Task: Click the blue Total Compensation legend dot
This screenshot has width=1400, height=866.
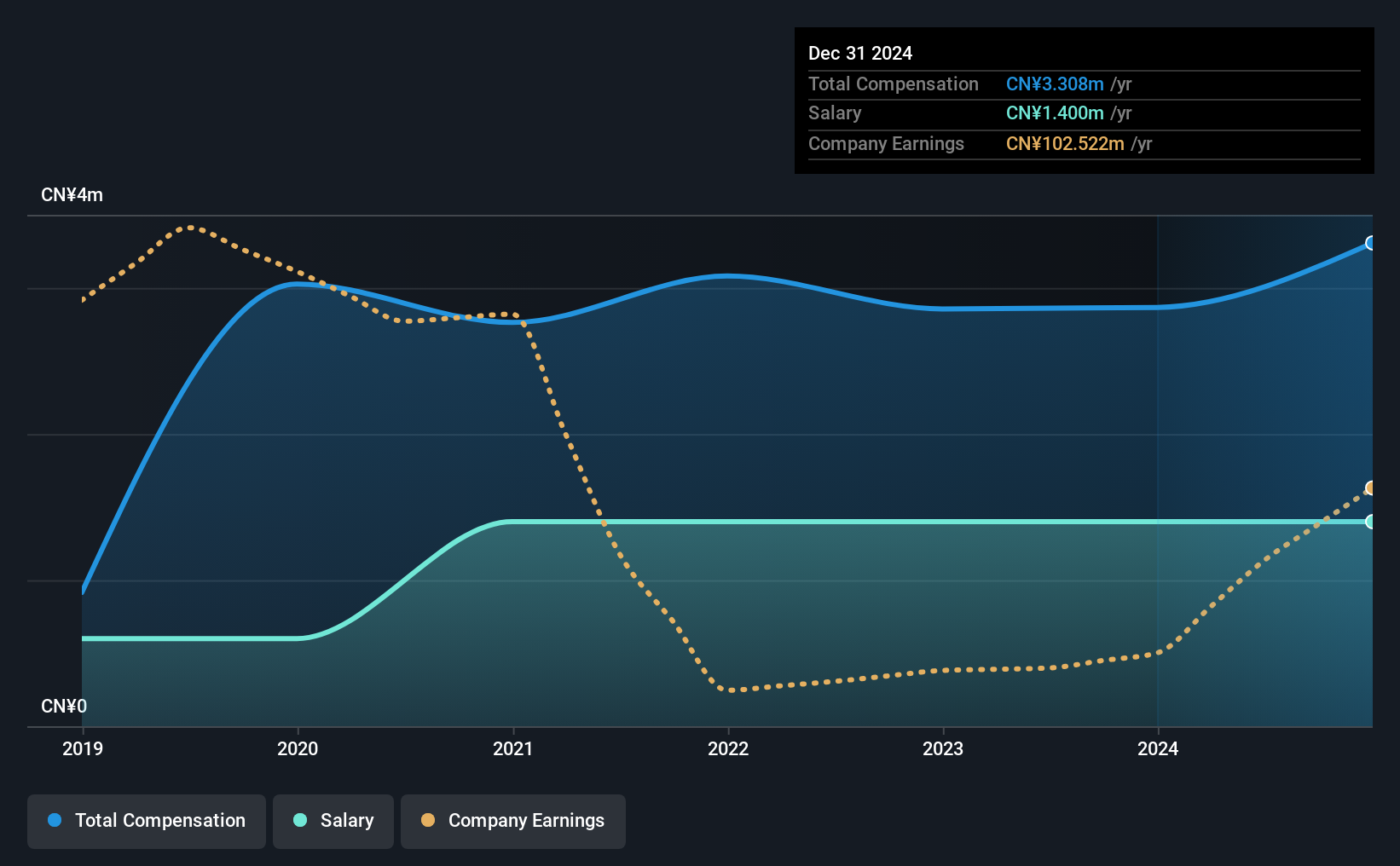Action: pyautogui.click(x=55, y=820)
